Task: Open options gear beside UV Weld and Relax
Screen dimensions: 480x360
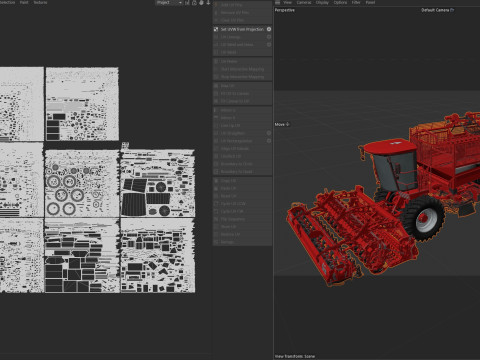Action: click(x=269, y=45)
